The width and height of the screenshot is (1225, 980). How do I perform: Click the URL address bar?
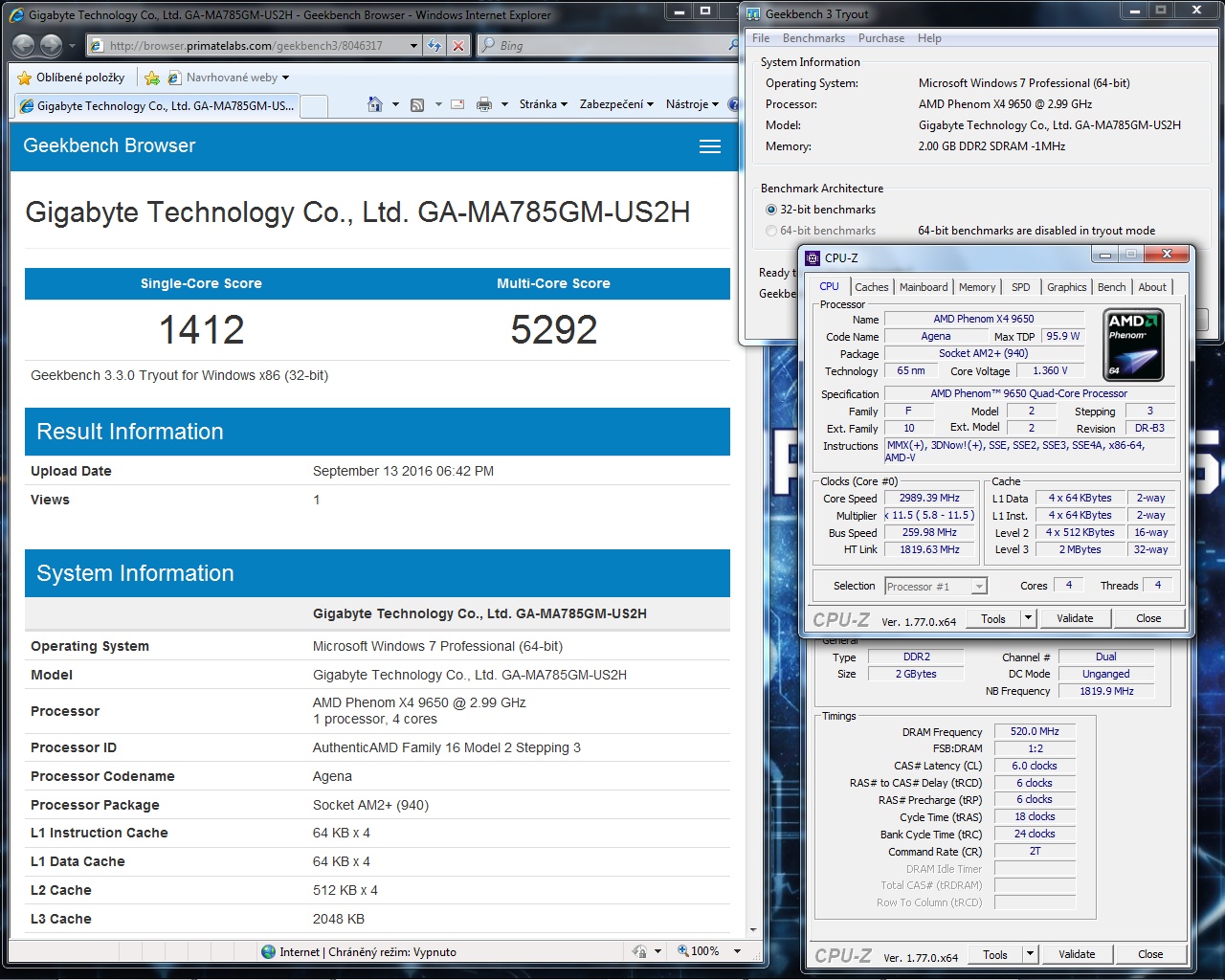click(247, 45)
